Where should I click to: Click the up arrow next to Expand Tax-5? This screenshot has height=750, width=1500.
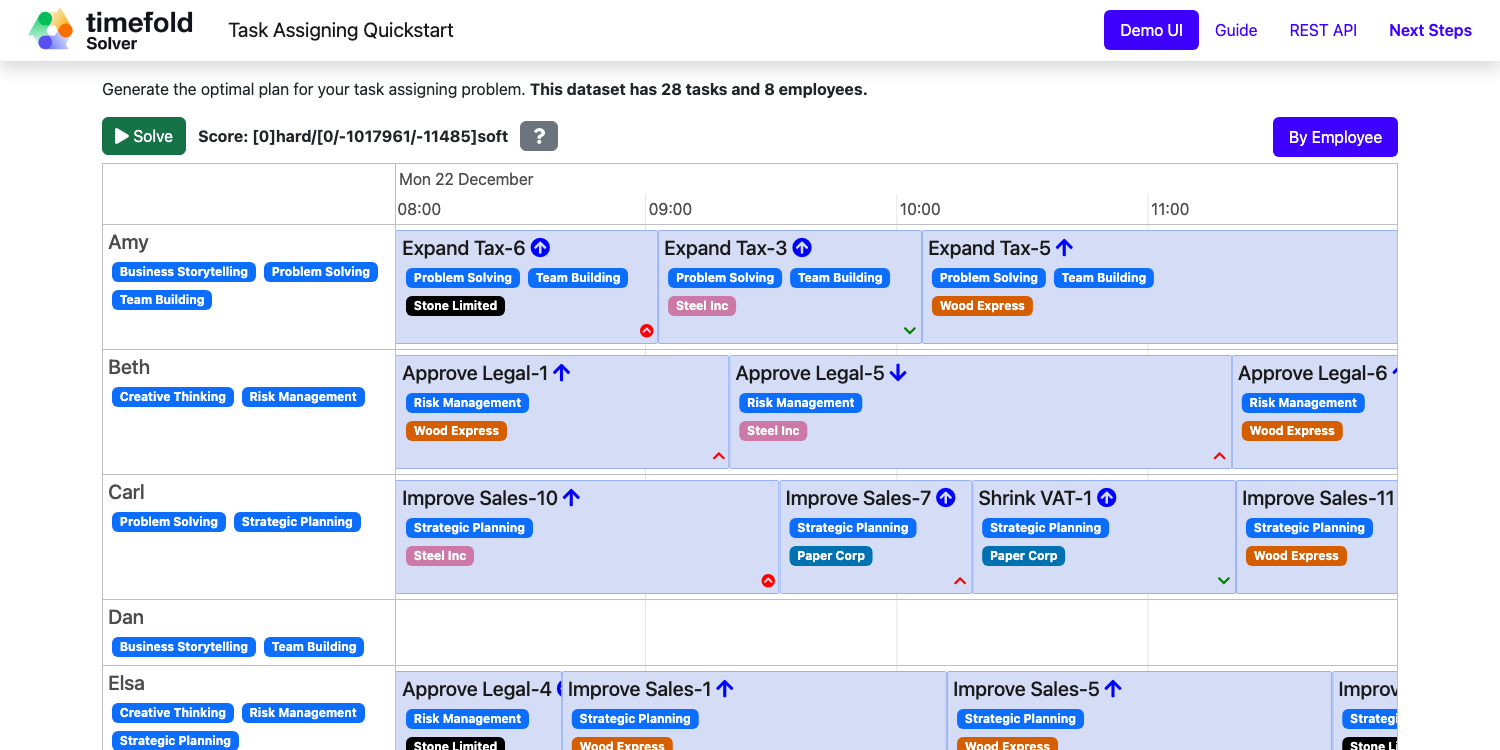point(1064,248)
